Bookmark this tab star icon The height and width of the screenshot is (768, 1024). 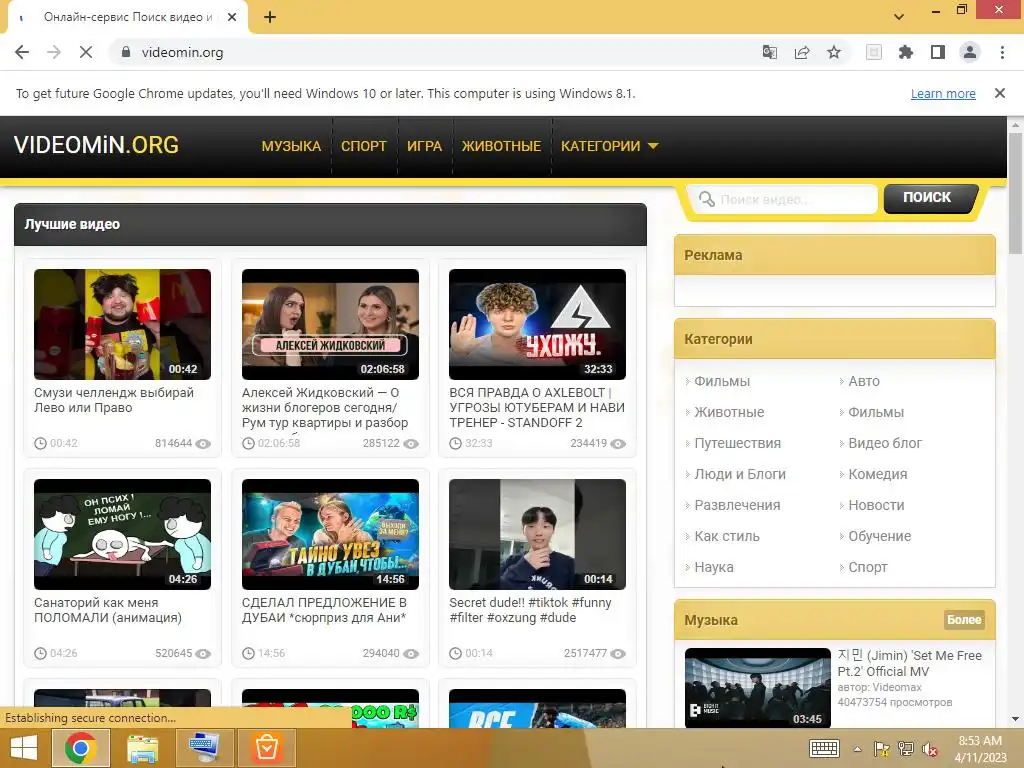coord(834,52)
